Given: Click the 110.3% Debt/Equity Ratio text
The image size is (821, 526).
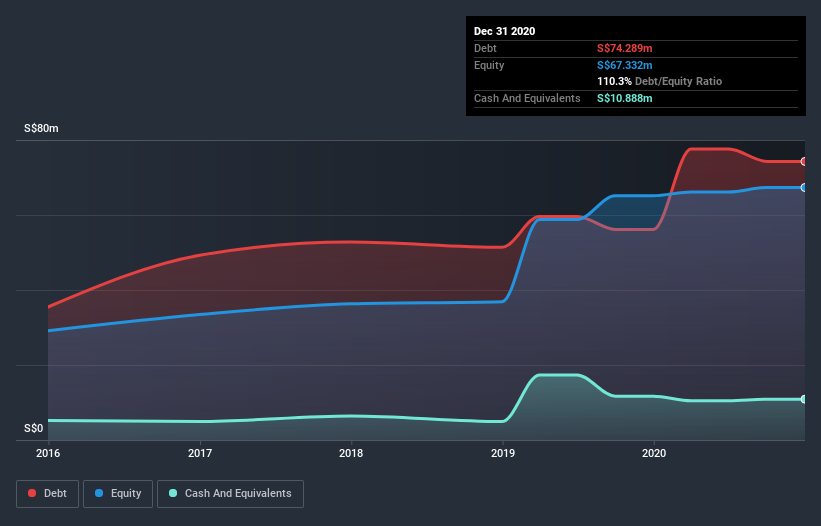Looking at the screenshot, I should point(659,81).
